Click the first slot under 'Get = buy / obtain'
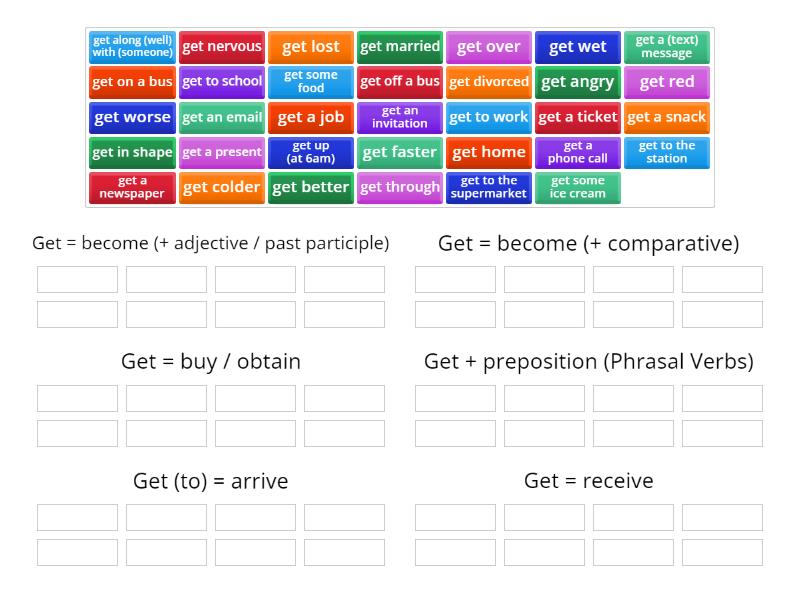Screen dimensions: 800x600 76,398
